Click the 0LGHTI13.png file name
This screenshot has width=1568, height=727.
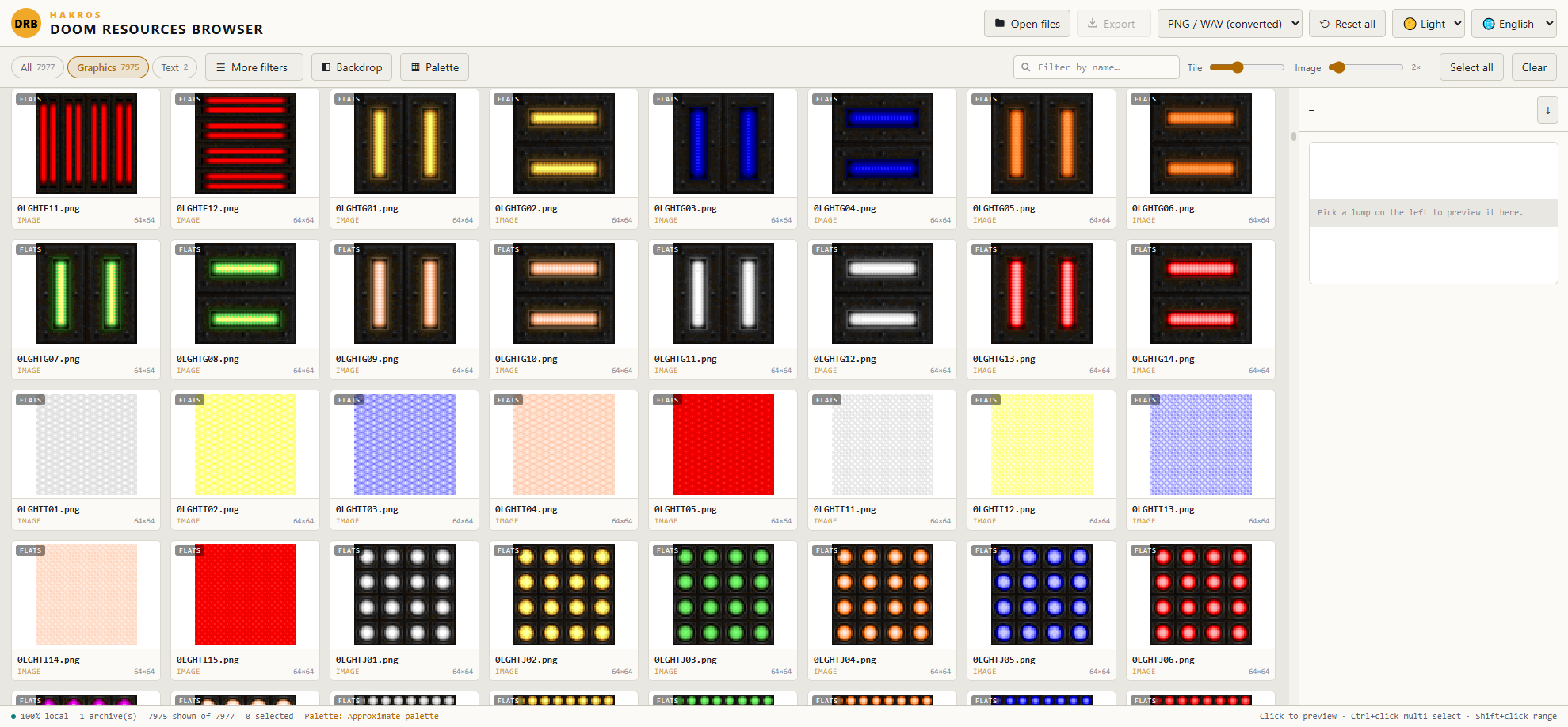(x=1163, y=509)
